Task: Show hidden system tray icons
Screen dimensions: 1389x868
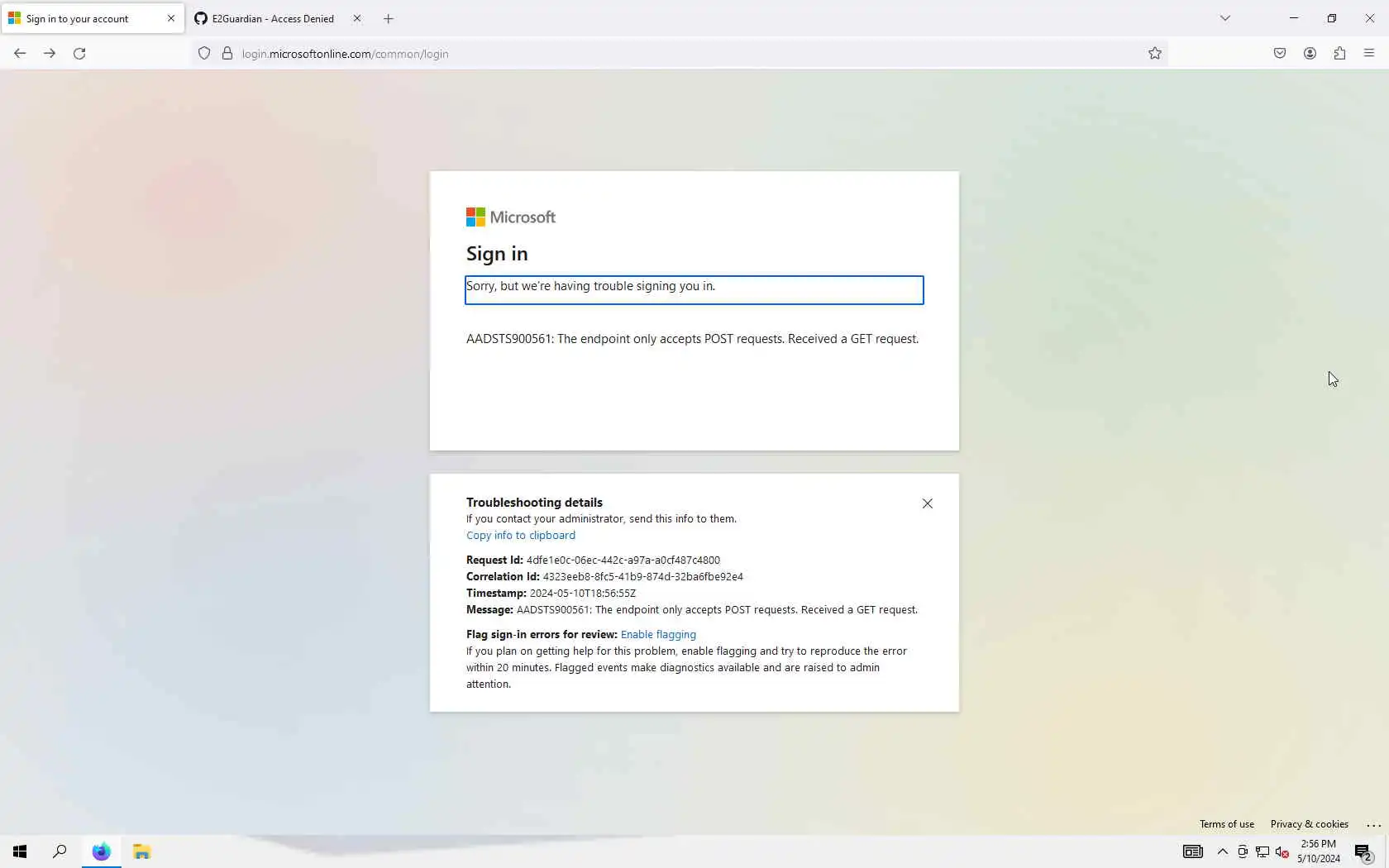Action: click(1223, 851)
